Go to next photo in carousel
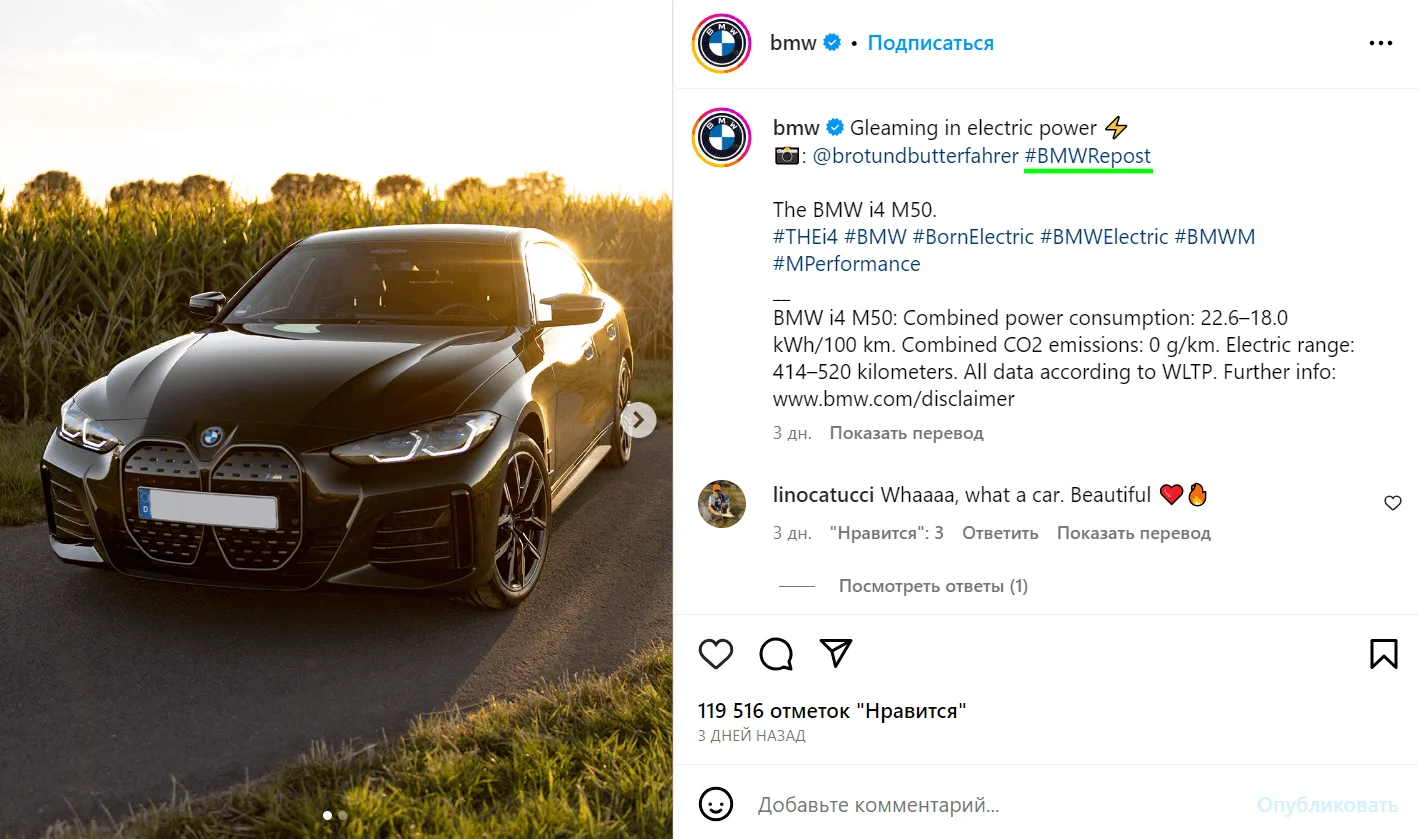This screenshot has width=1418, height=839. [638, 420]
